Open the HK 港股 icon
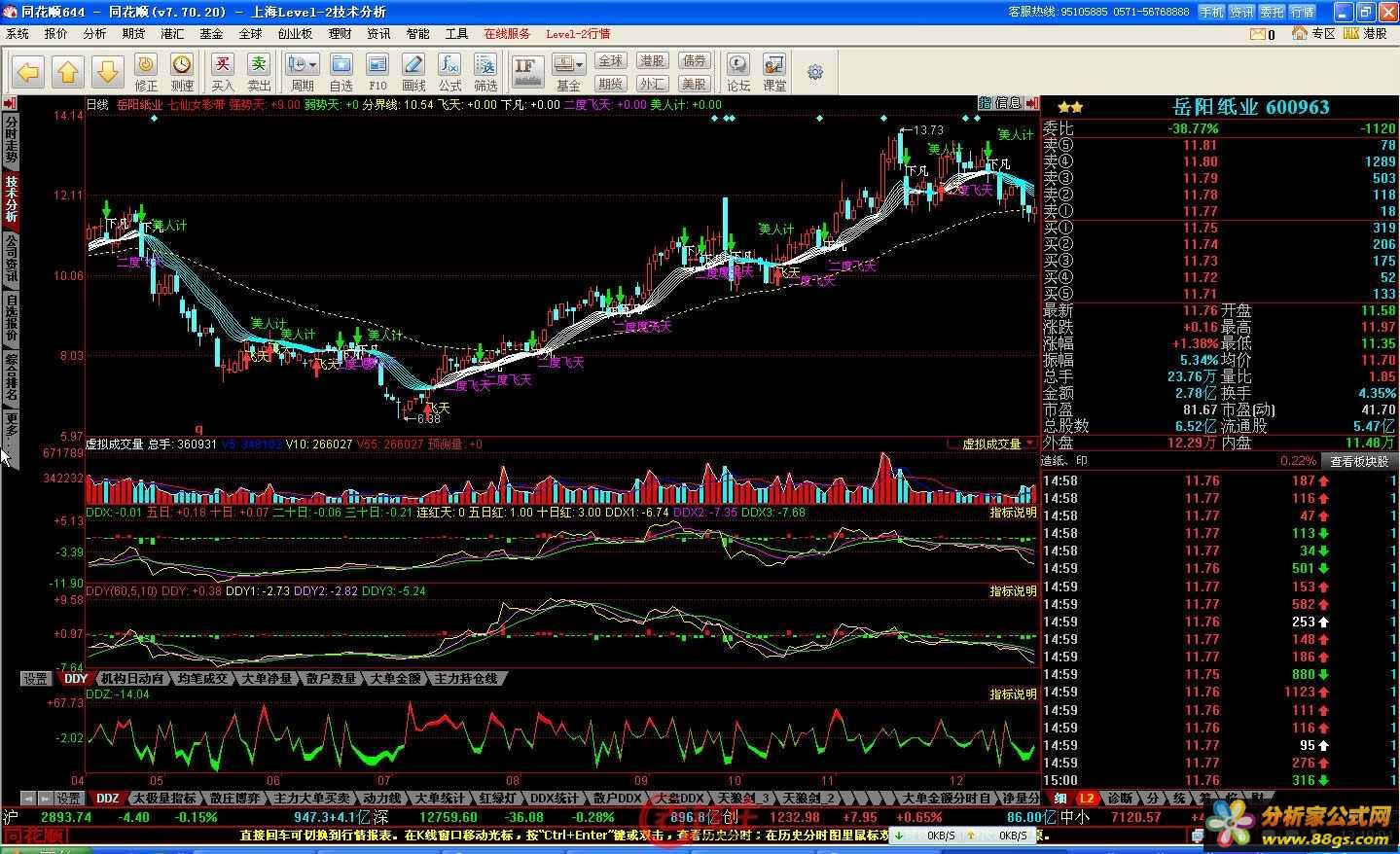Screen dimensions: 1400x854 (x=1365, y=34)
